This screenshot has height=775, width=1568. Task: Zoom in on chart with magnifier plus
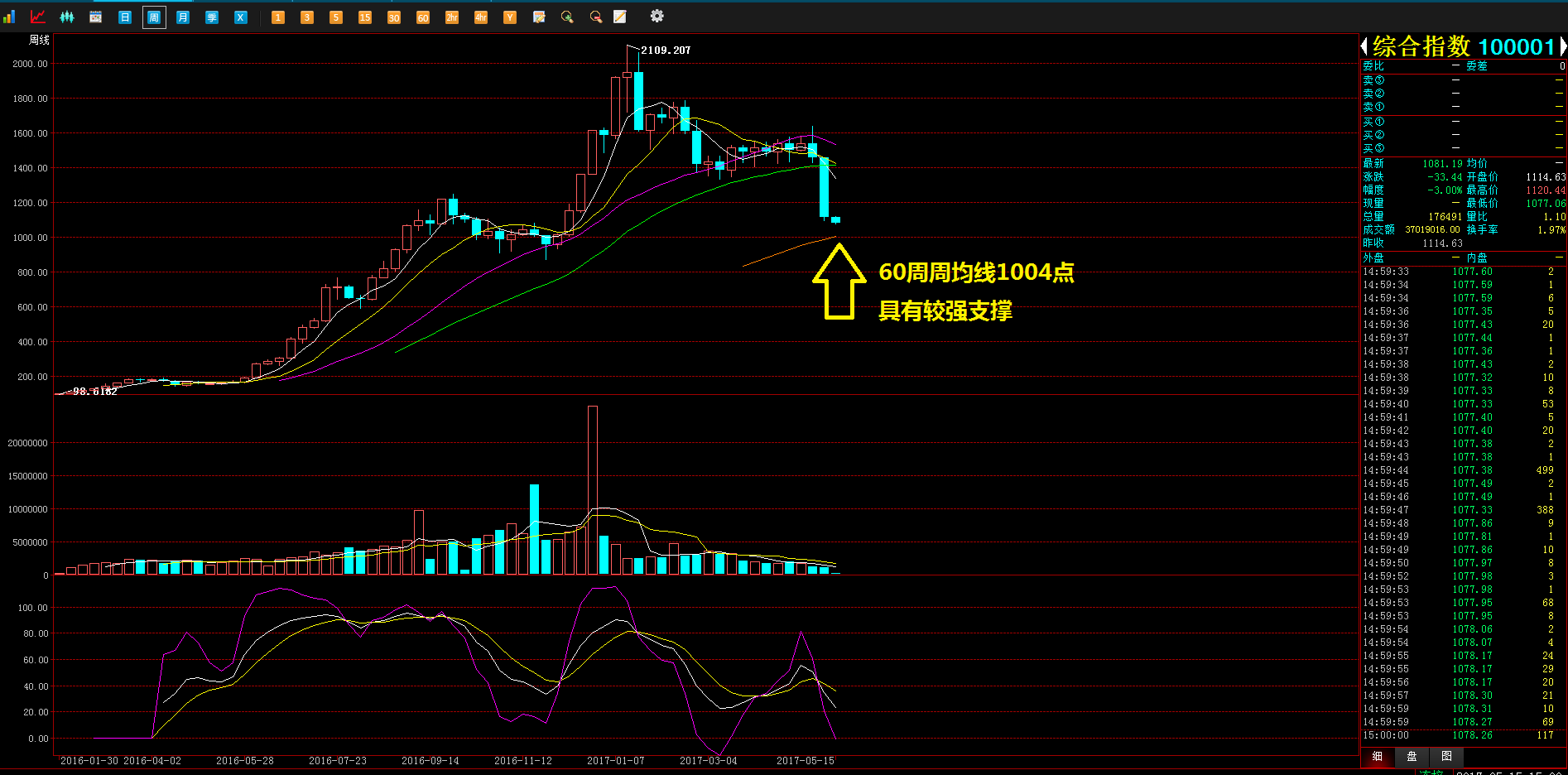point(567,17)
